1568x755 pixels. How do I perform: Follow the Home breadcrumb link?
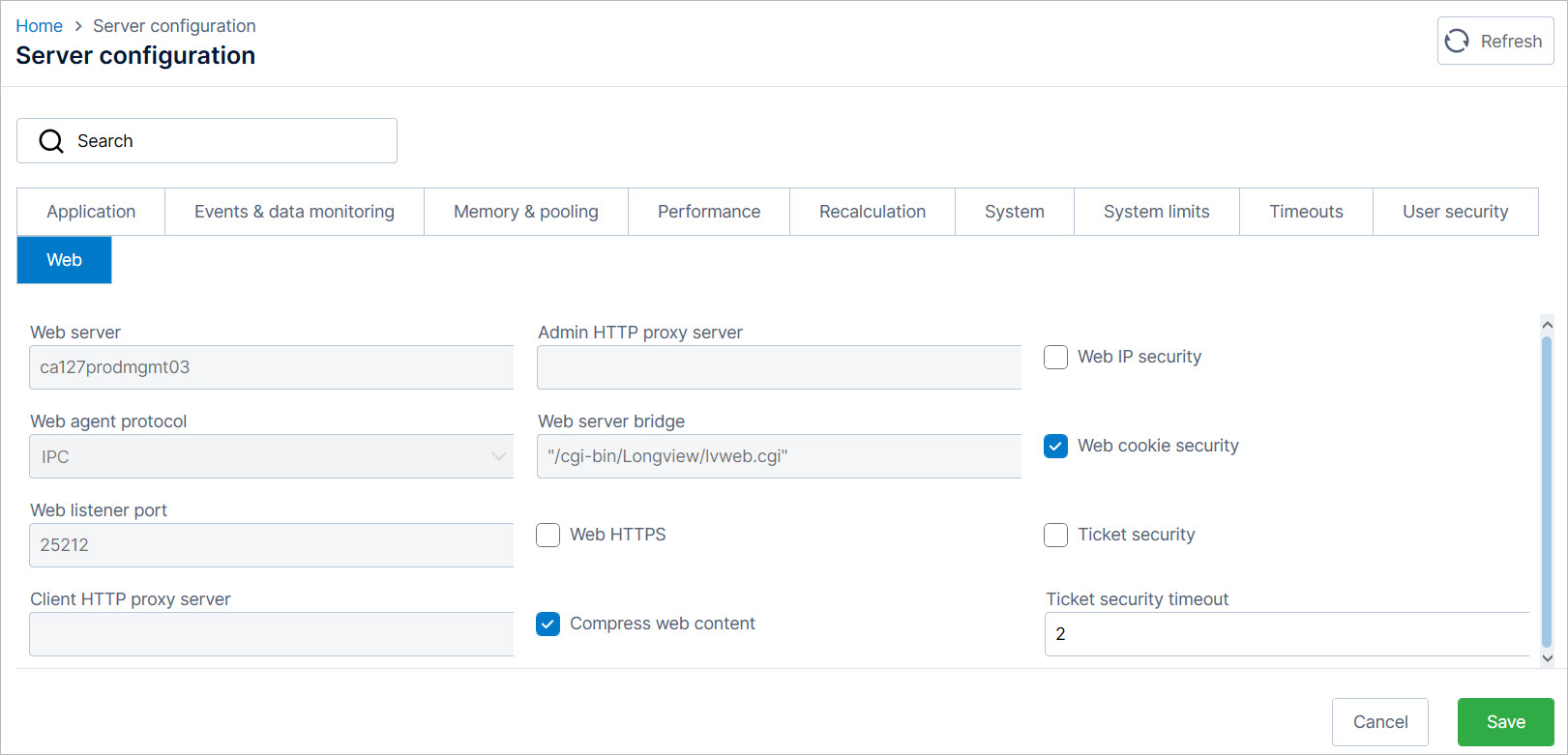pyautogui.click(x=39, y=26)
